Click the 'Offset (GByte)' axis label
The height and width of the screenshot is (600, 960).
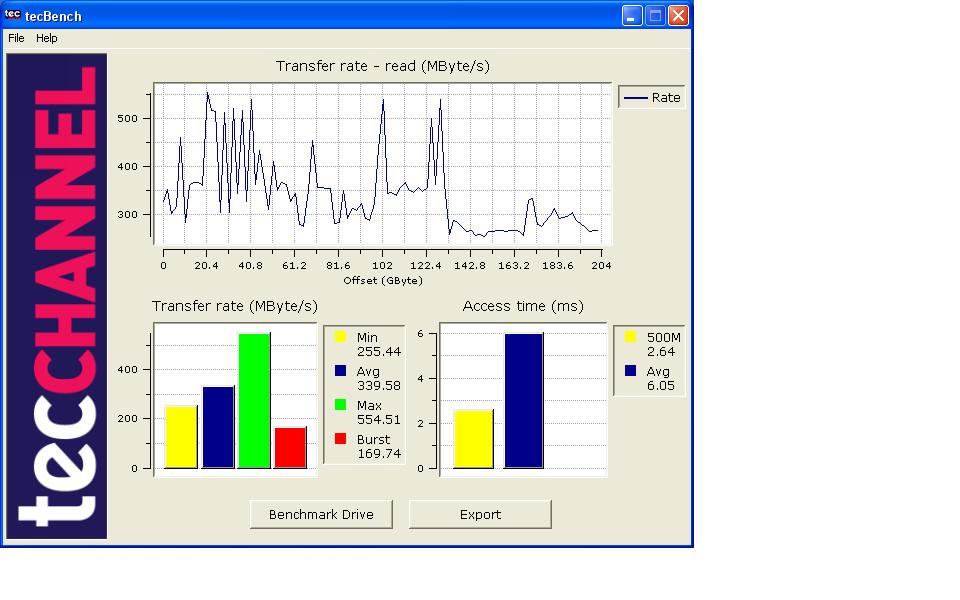pyautogui.click(x=383, y=280)
